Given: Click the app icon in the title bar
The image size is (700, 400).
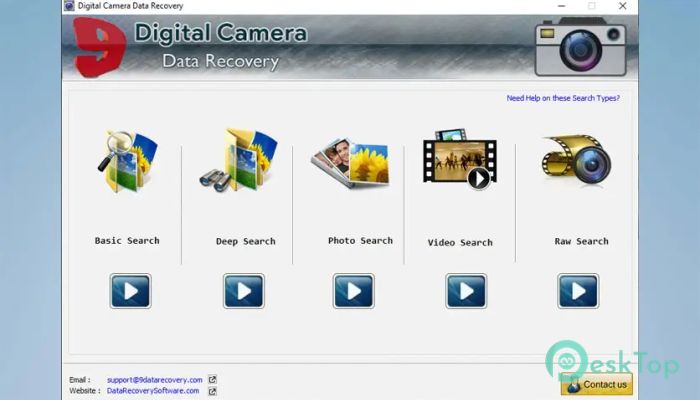Looking at the screenshot, I should pyautogui.click(x=69, y=6).
